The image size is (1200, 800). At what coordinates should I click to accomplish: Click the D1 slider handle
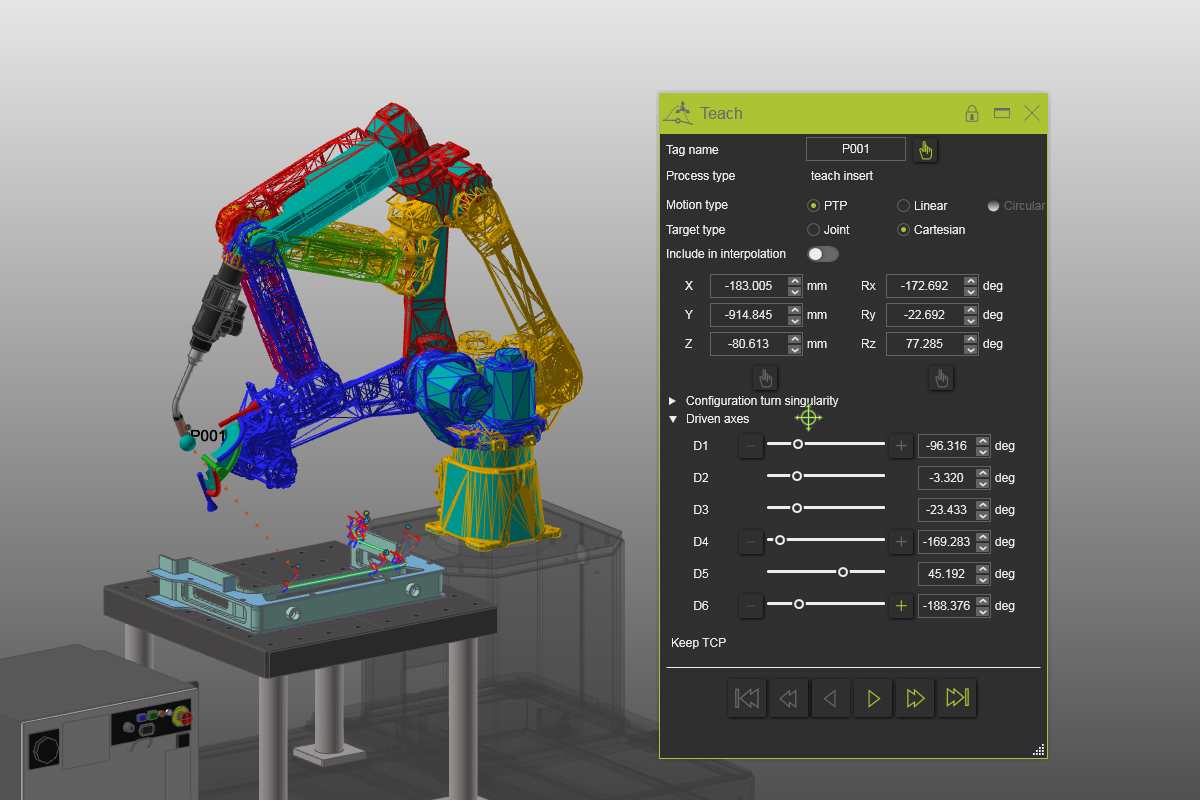tap(798, 444)
